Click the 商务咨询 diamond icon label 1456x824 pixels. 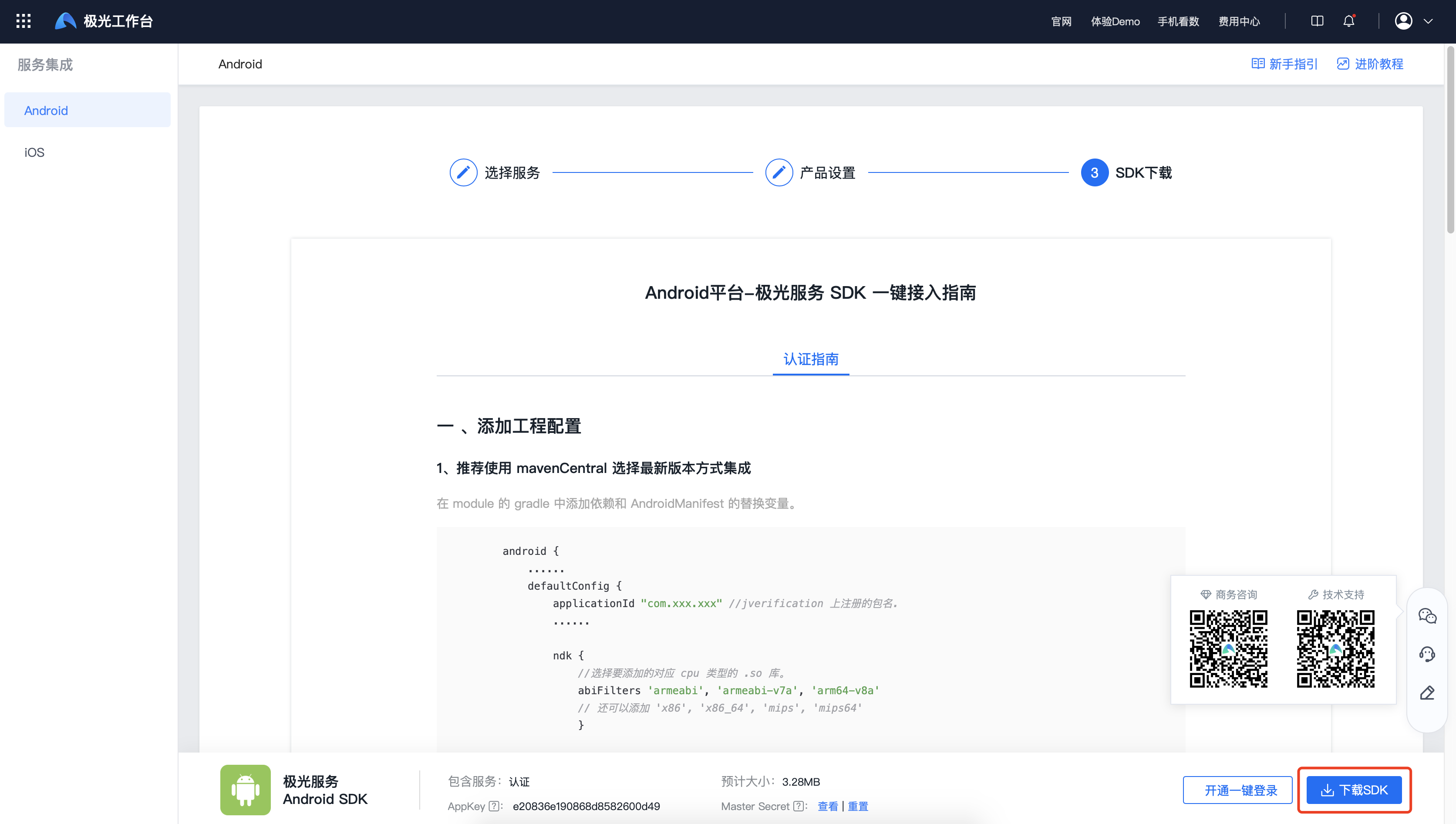(1229, 594)
